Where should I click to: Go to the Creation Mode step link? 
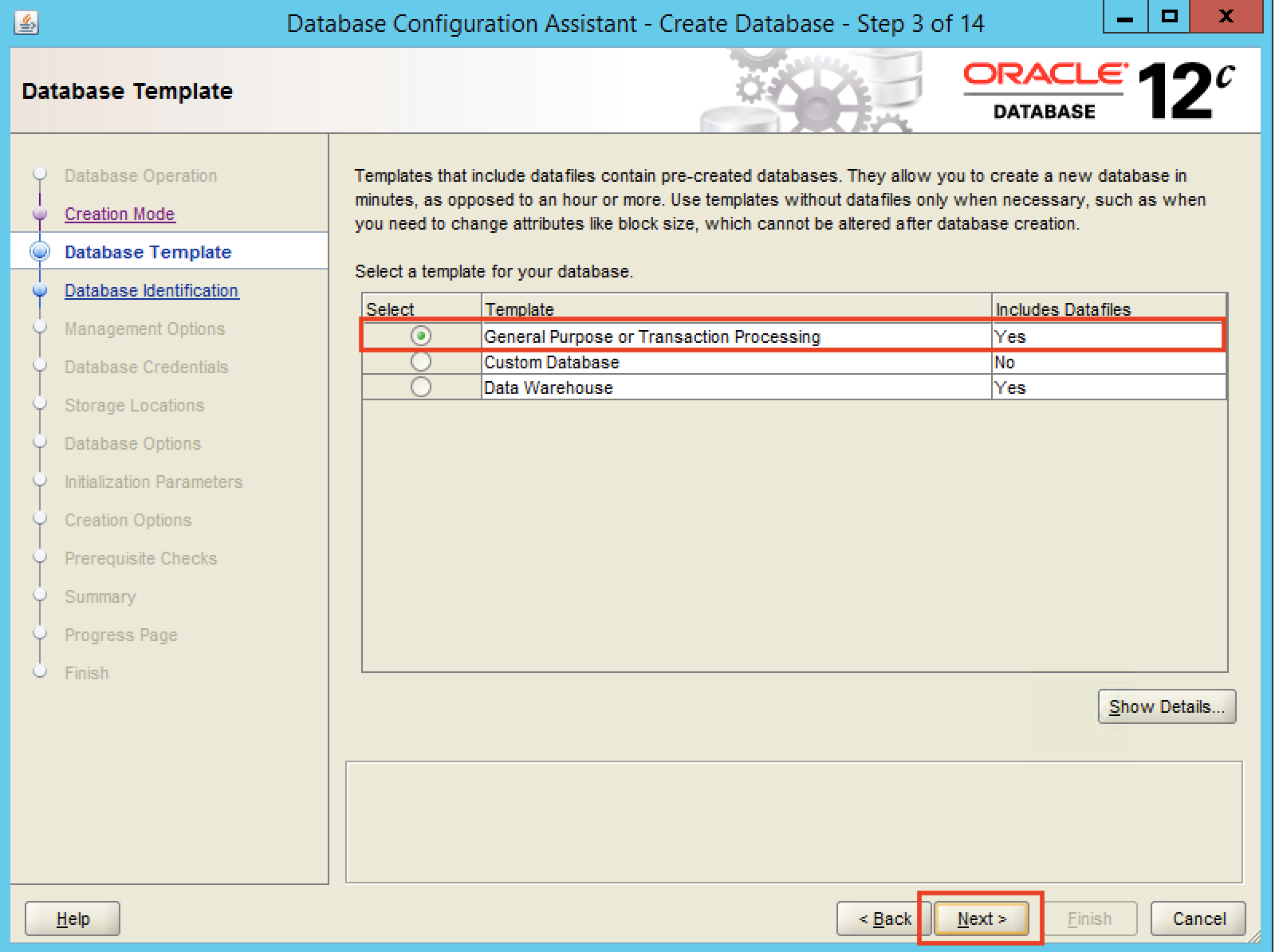[x=120, y=214]
